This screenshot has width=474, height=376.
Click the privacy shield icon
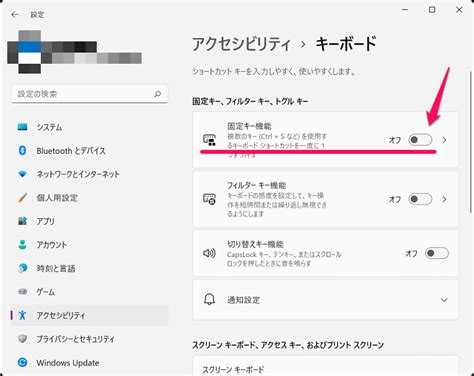click(22, 339)
